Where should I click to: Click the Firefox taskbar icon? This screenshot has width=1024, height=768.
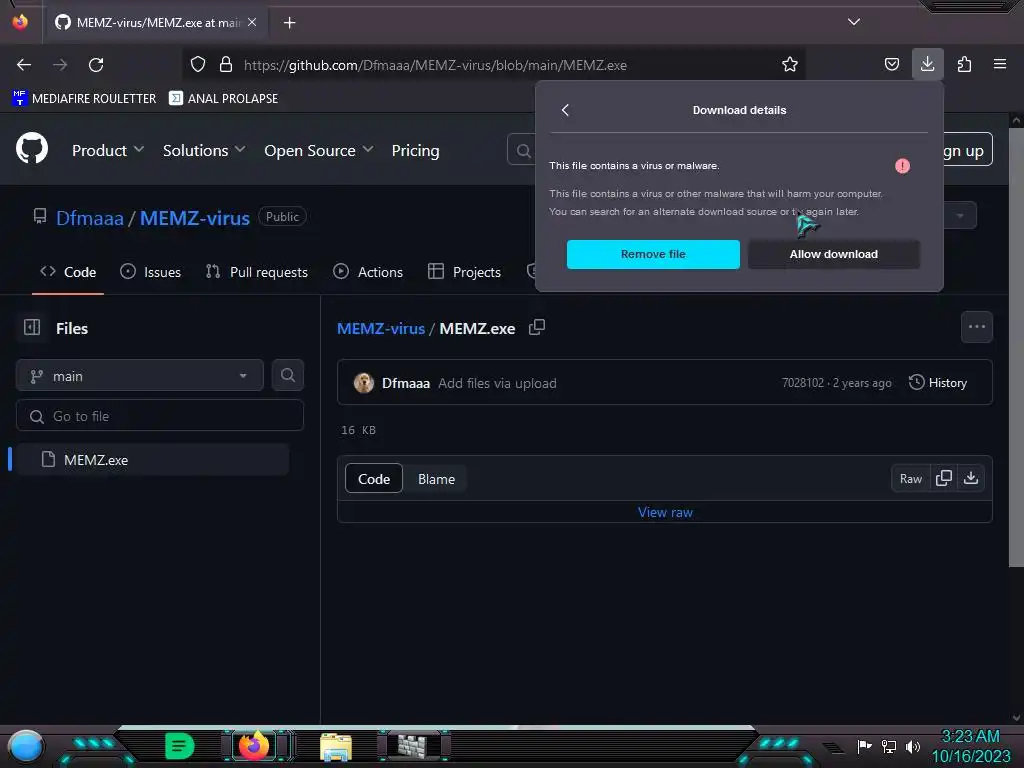click(x=253, y=745)
